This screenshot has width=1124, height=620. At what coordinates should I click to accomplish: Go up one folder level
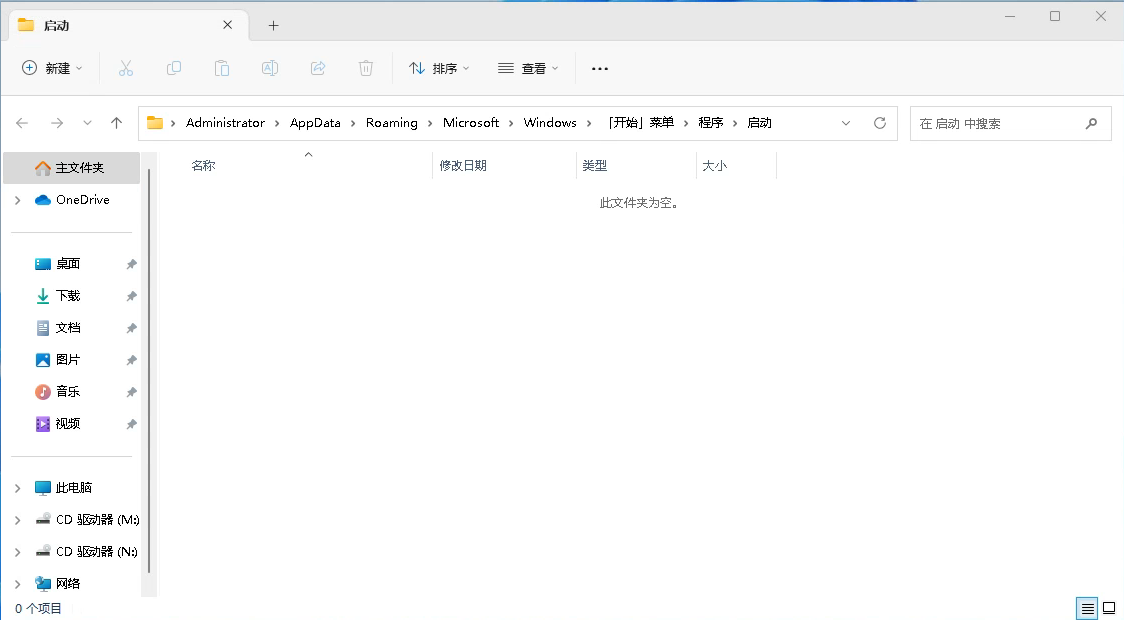(116, 123)
